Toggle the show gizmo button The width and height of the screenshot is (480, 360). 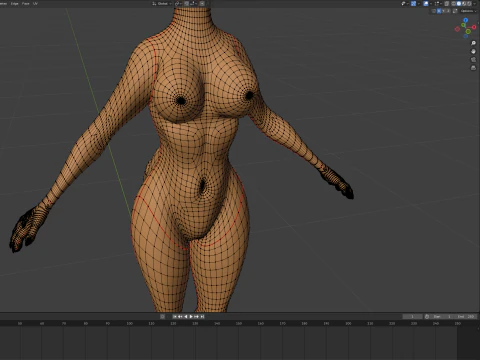click(413, 4)
